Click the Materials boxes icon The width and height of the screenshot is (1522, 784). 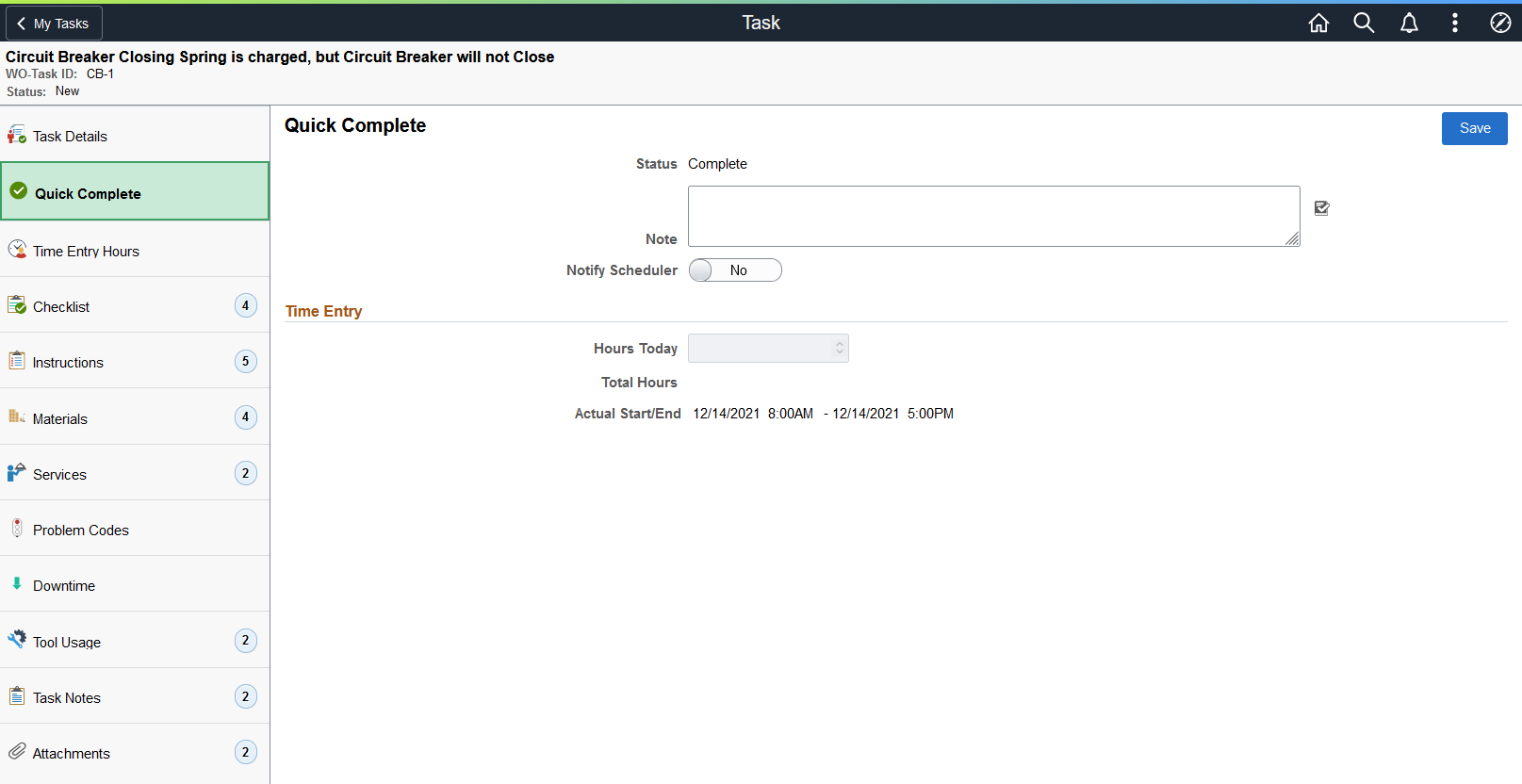pyautogui.click(x=17, y=416)
